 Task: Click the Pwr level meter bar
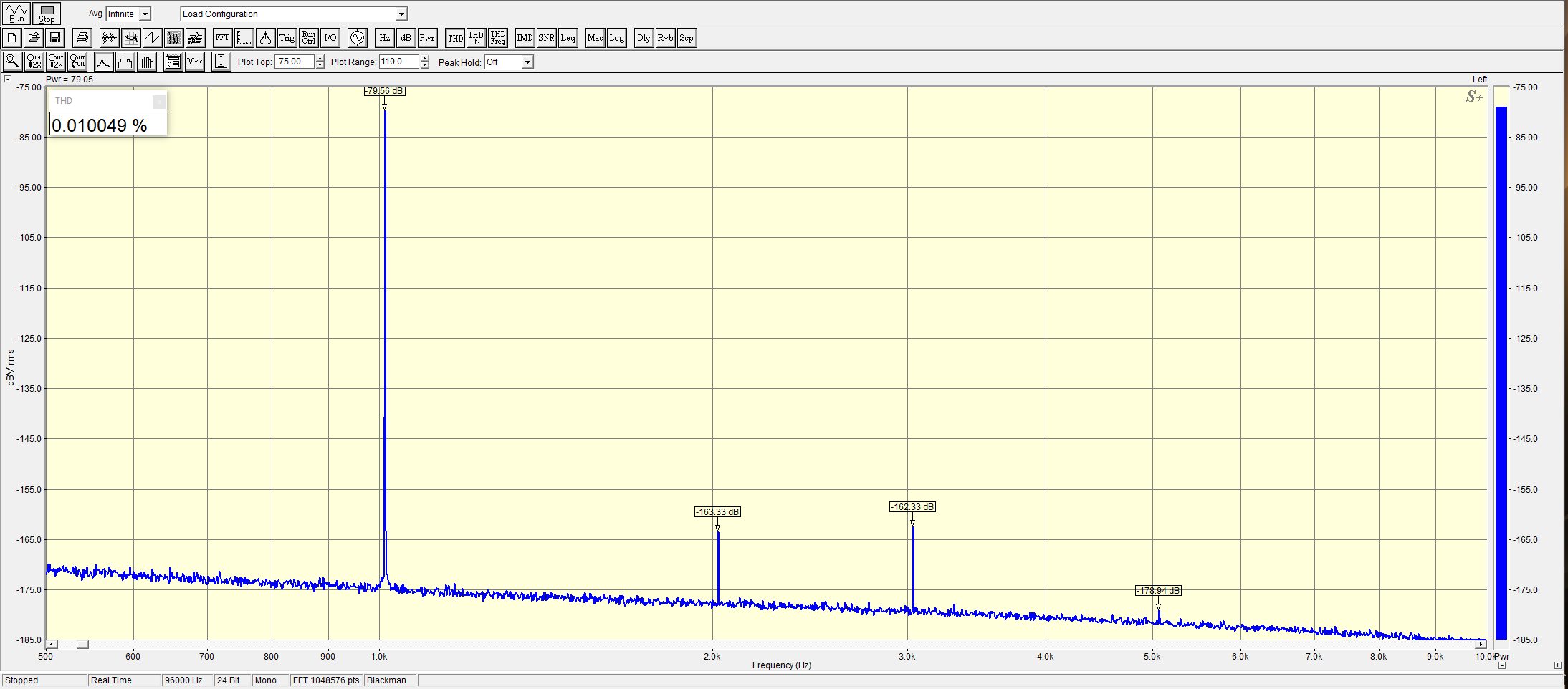(1501, 373)
